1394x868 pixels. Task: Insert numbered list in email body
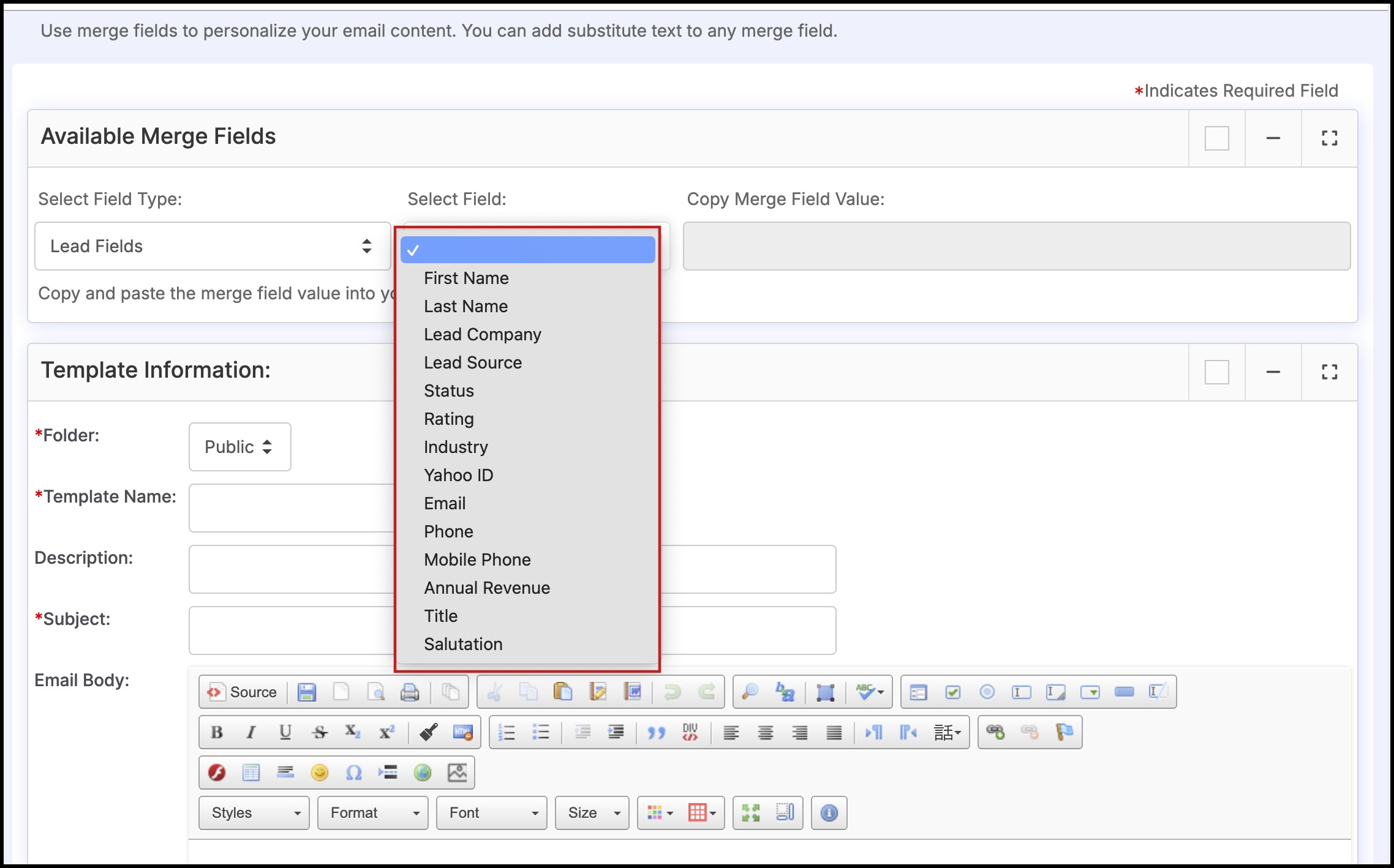507,732
